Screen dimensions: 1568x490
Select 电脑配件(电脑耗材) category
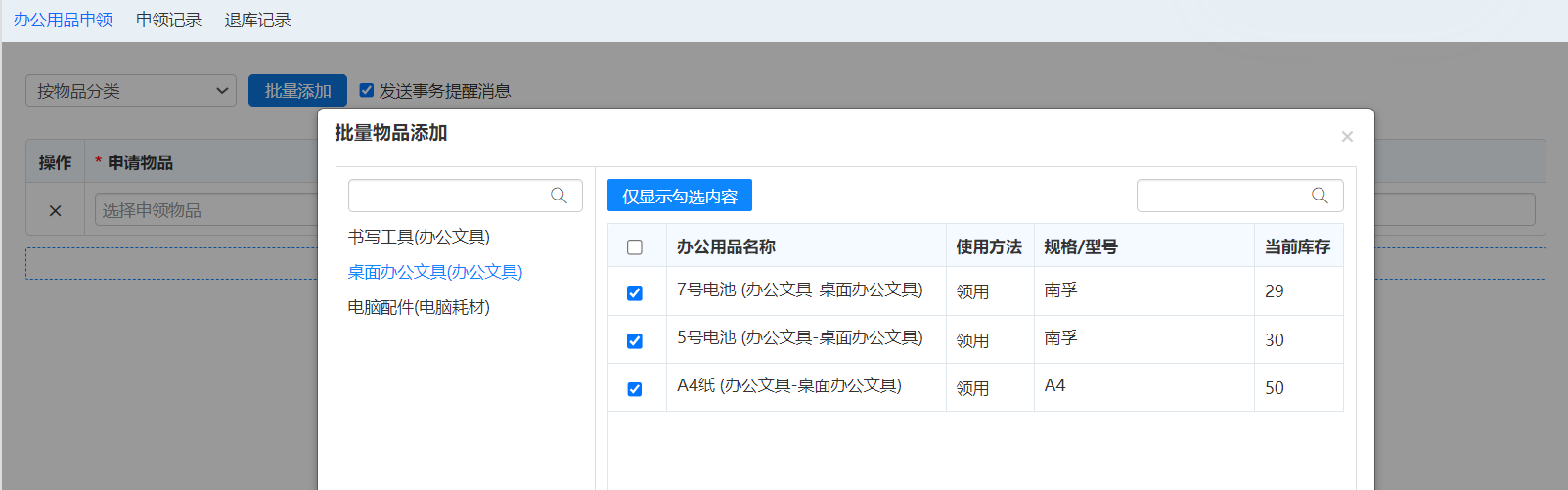[419, 307]
